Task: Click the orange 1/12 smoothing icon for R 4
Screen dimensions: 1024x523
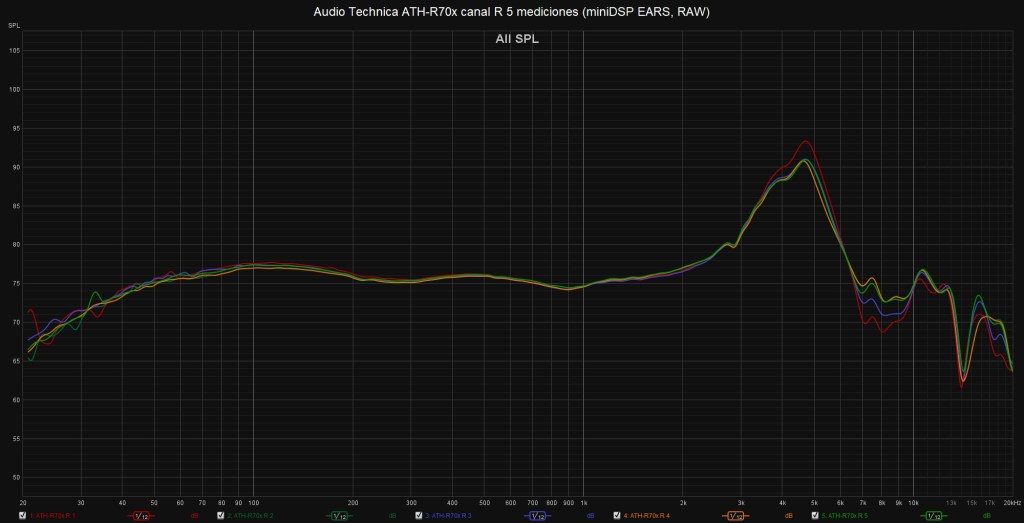Action: (735, 516)
